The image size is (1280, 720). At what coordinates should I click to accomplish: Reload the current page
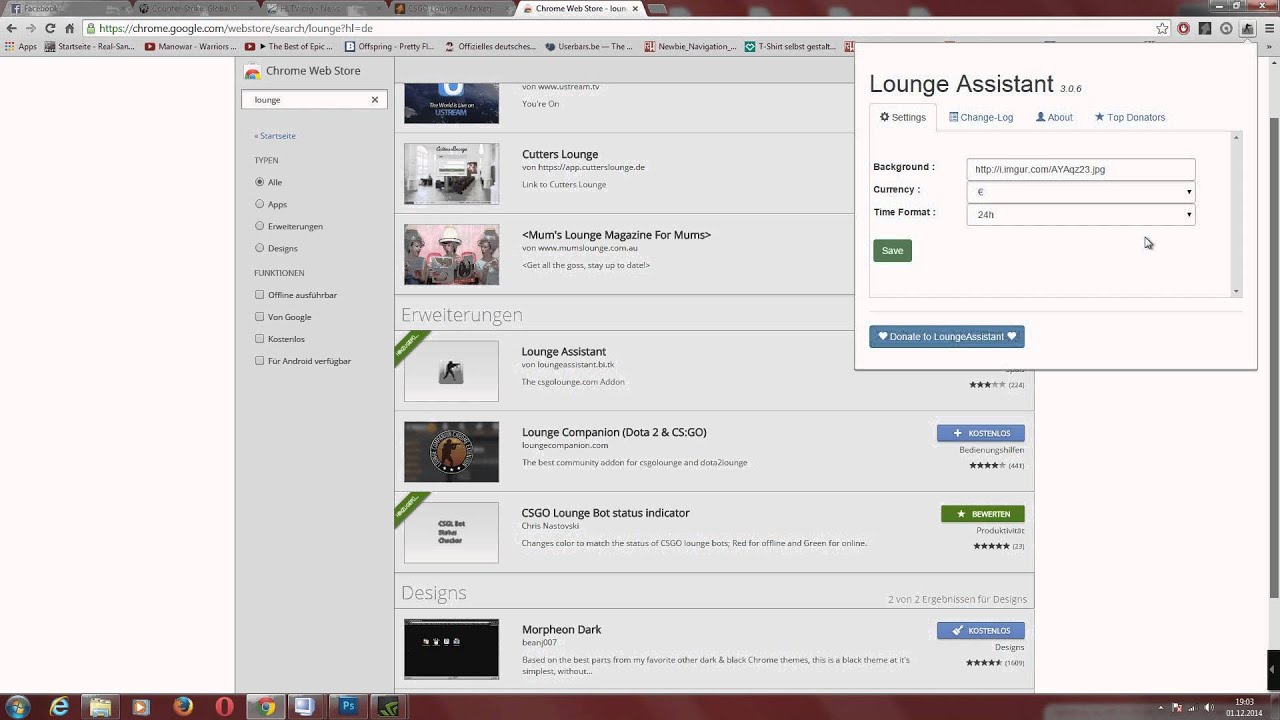click(x=49, y=29)
